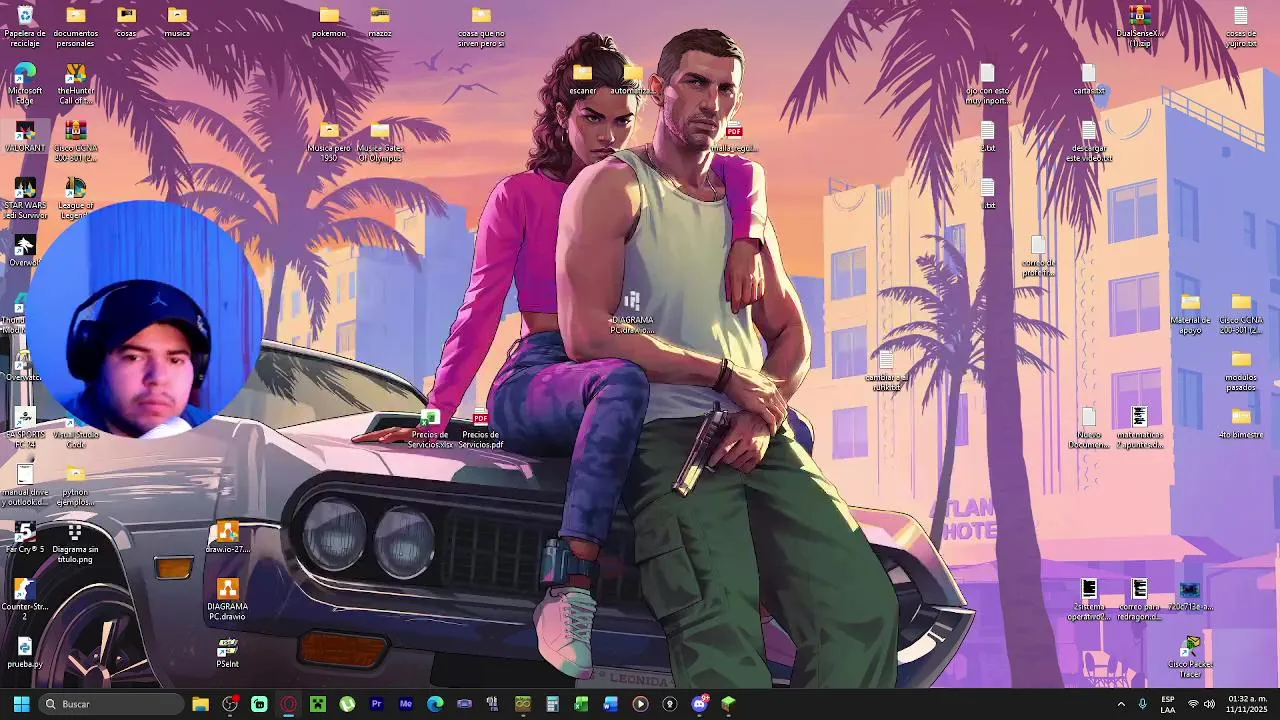Viewport: 1280px width, 720px height.
Task: Open Excel from the taskbar
Action: 581,704
